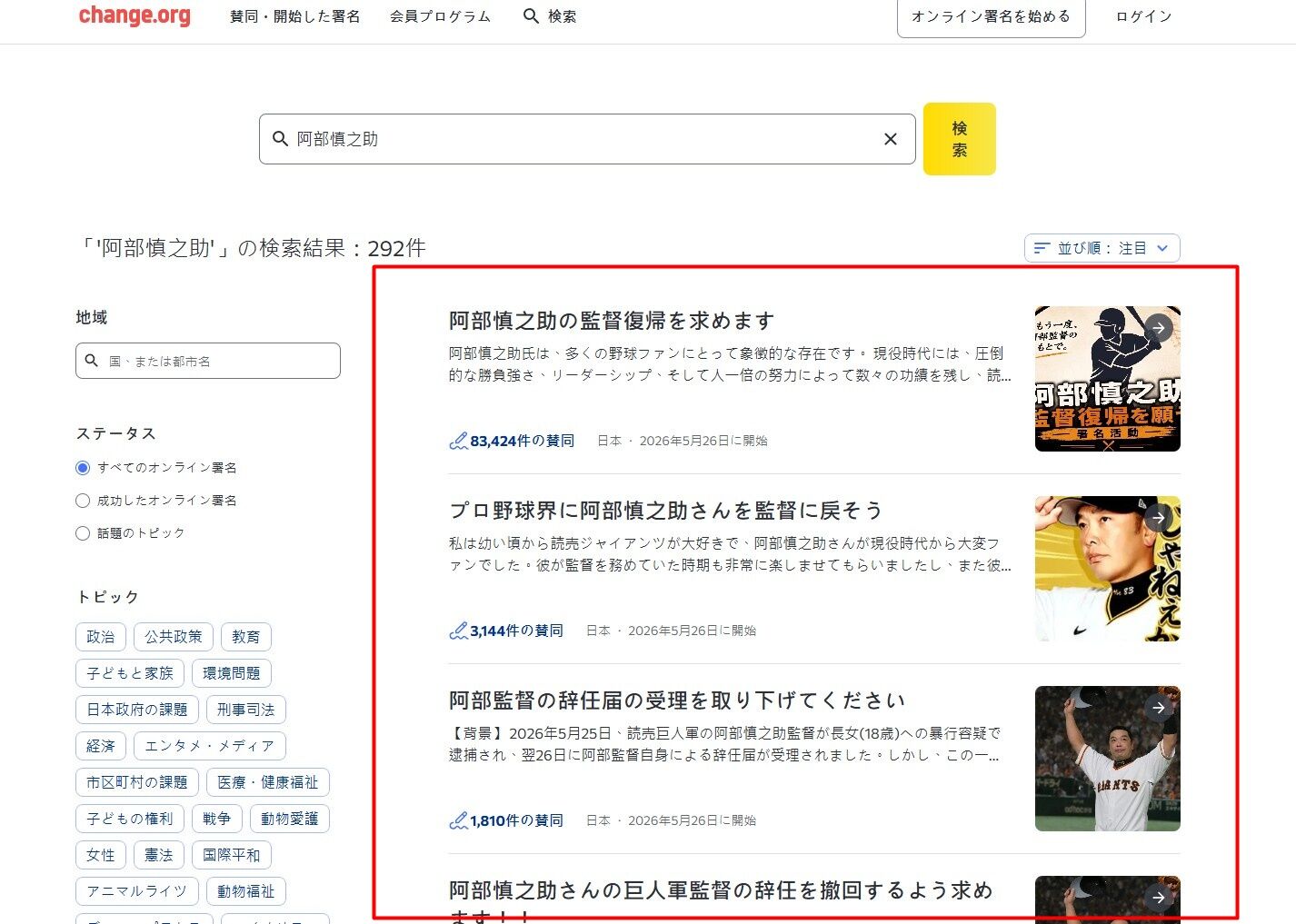
Task: Open the petition 阿部慎之助の監督復帰を求めます
Action: tap(612, 321)
